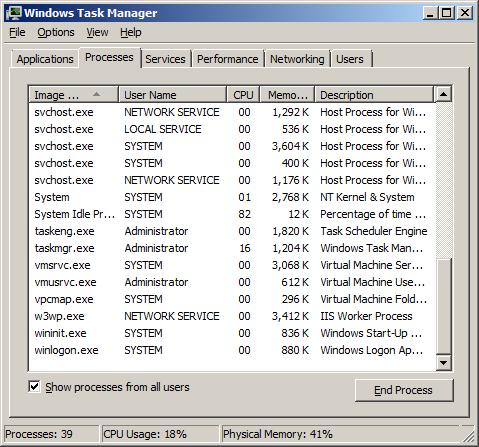Select the vpcmap.exe process
The height and width of the screenshot is (447, 479).
(232, 299)
